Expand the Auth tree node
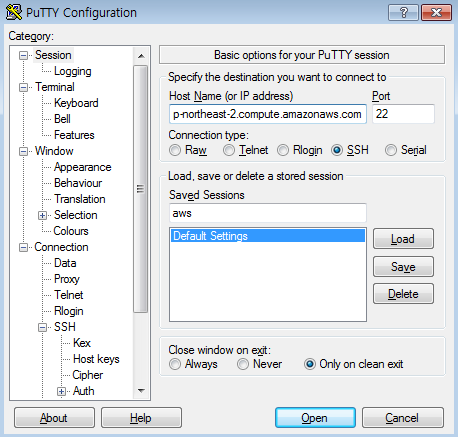Viewport: 458px width, 437px height. 61,391
